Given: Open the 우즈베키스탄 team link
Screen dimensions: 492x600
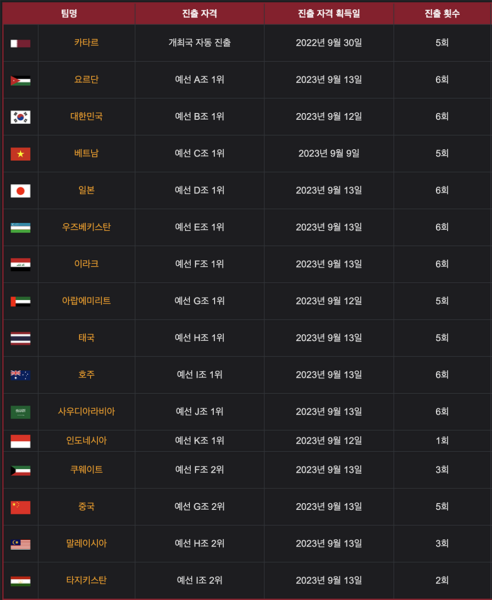Looking at the screenshot, I should (86, 227).
